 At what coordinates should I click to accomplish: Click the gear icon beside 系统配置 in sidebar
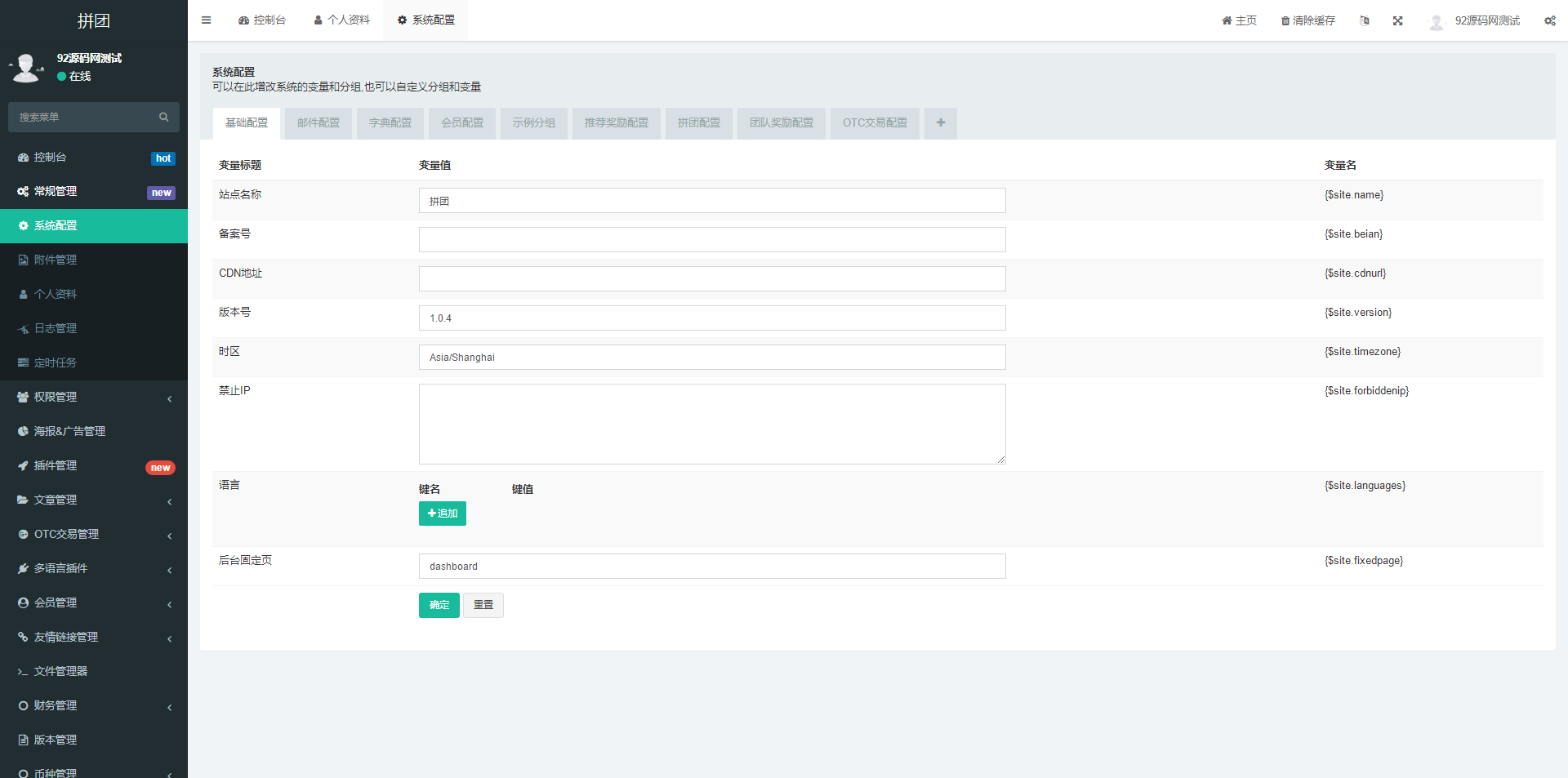point(23,225)
